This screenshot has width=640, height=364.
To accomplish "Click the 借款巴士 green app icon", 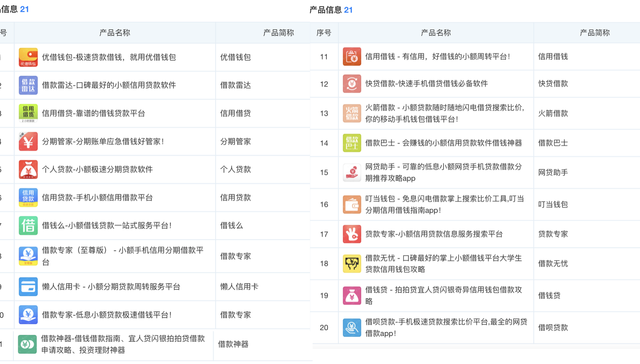I will click(352, 143).
